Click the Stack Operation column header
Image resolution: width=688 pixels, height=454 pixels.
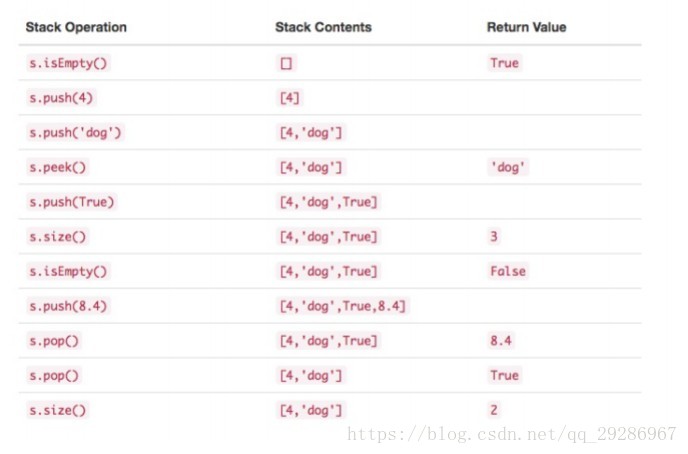coord(76,27)
